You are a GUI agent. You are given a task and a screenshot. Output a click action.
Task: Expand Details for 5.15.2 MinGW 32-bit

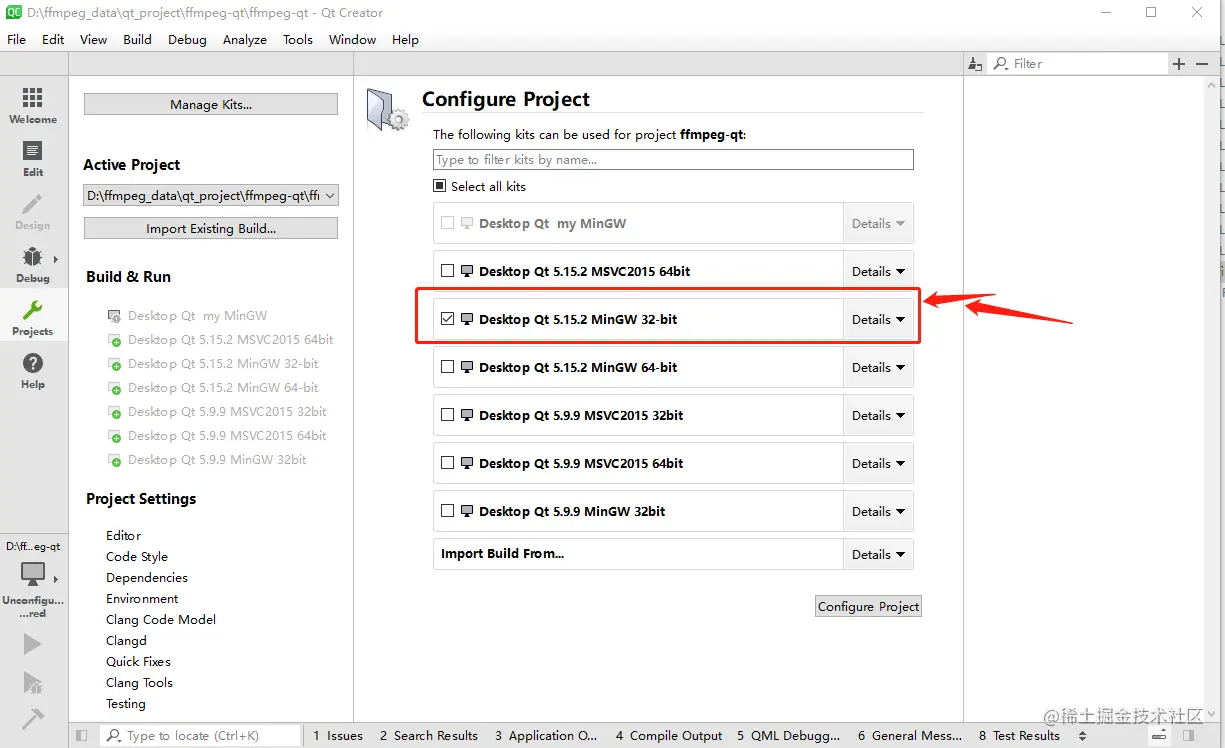click(x=878, y=319)
